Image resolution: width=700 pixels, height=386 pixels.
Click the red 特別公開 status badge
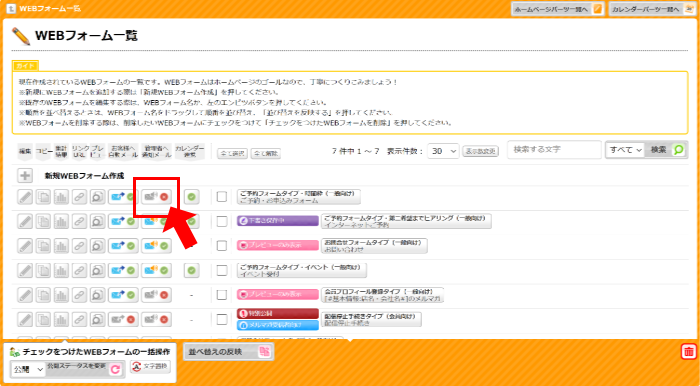pos(278,314)
